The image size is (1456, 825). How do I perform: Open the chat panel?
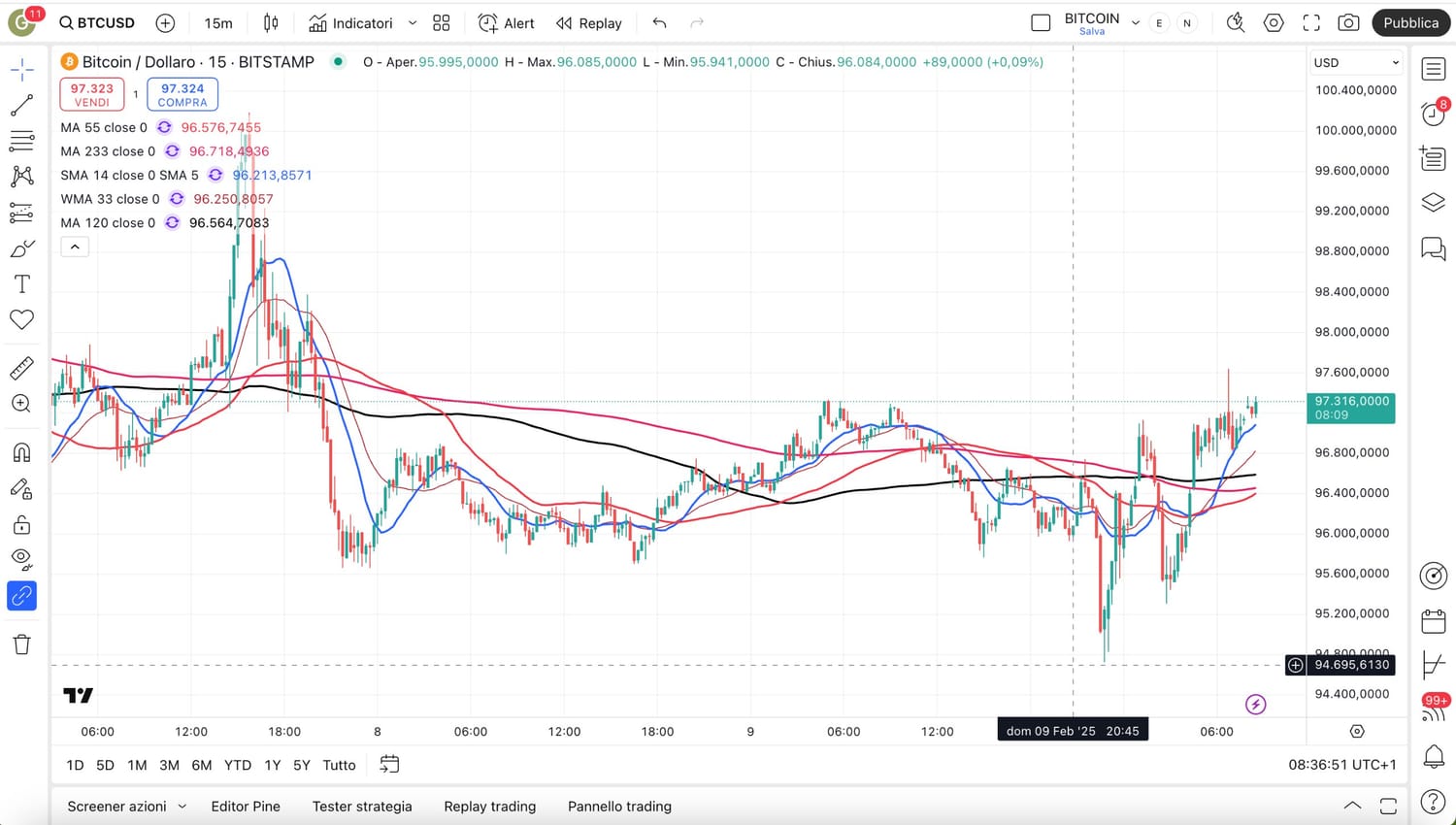[x=1434, y=247]
